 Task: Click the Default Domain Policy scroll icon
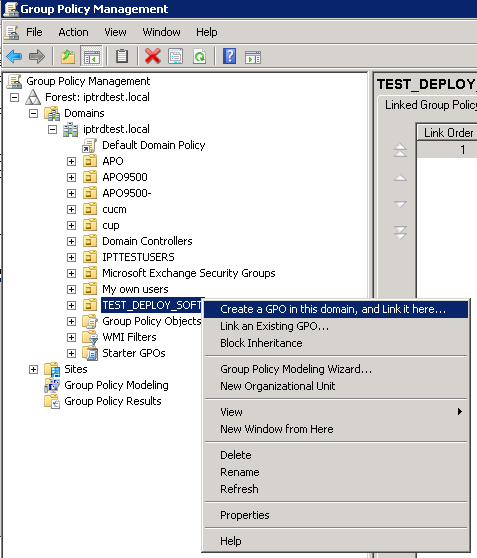[x=89, y=145]
